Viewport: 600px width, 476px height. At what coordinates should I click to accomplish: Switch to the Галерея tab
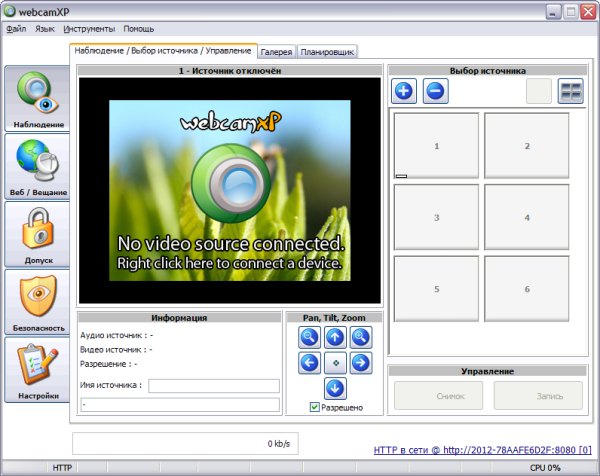click(276, 52)
